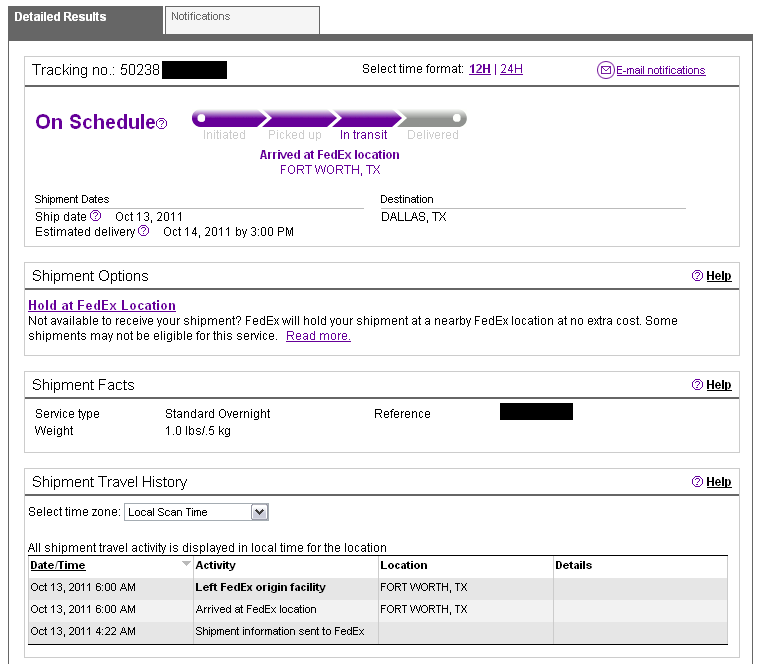This screenshot has width=766, height=664.
Task: Click 'Oct 13, 2011 4:22 AM' cell
Action: coord(83,631)
